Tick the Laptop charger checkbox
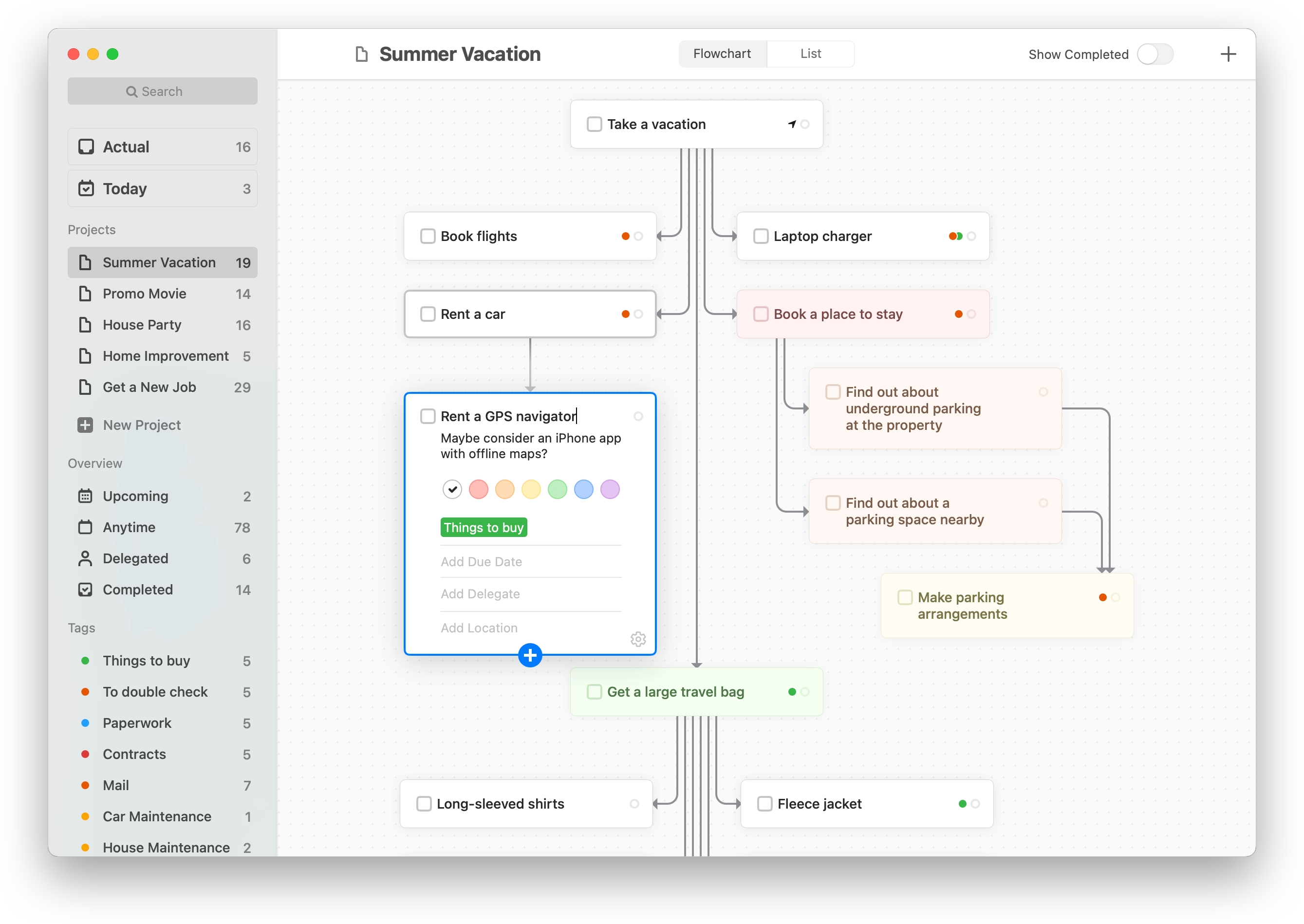Viewport: 1304px width, 924px height. 761,236
